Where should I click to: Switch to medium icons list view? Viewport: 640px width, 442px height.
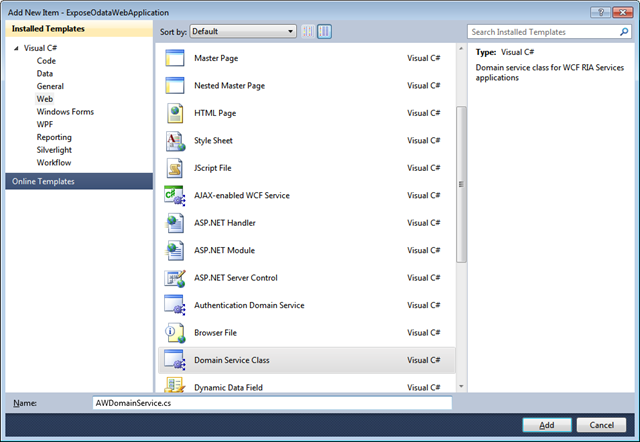(324, 31)
